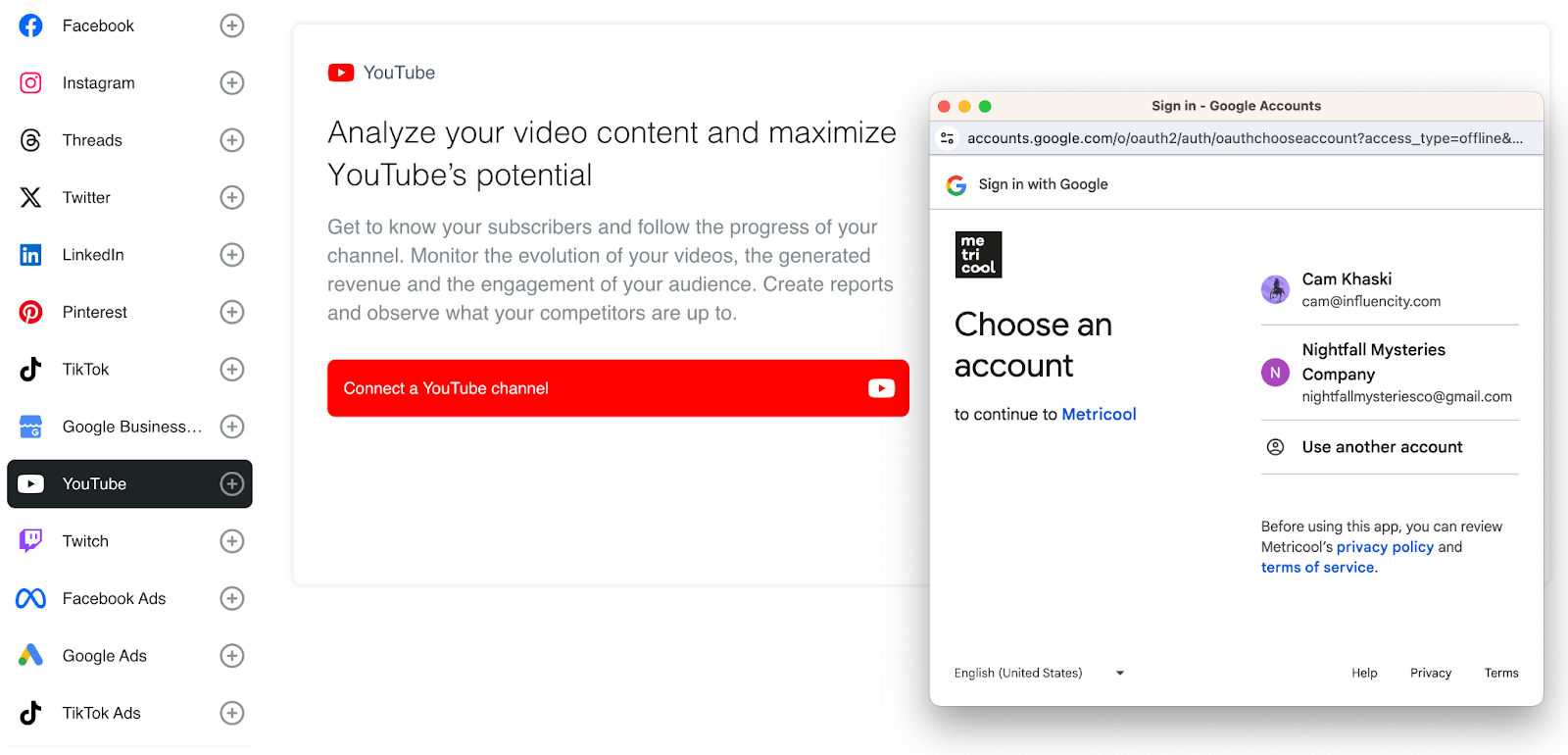Image resolution: width=1568 pixels, height=755 pixels.
Task: Add a Google Ads connection with plus icon
Action: pos(232,656)
